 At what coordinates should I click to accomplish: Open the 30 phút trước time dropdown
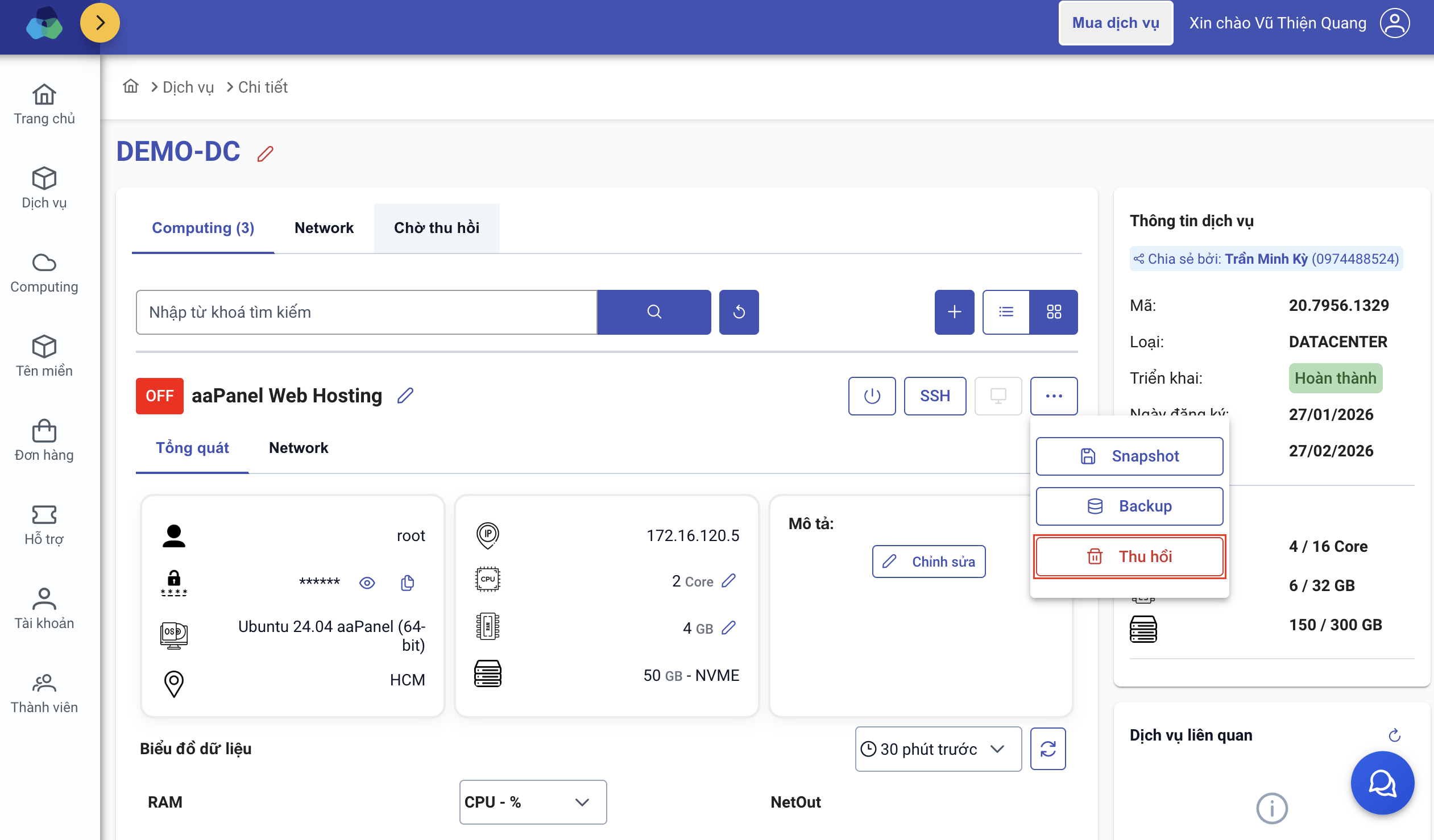(938, 749)
